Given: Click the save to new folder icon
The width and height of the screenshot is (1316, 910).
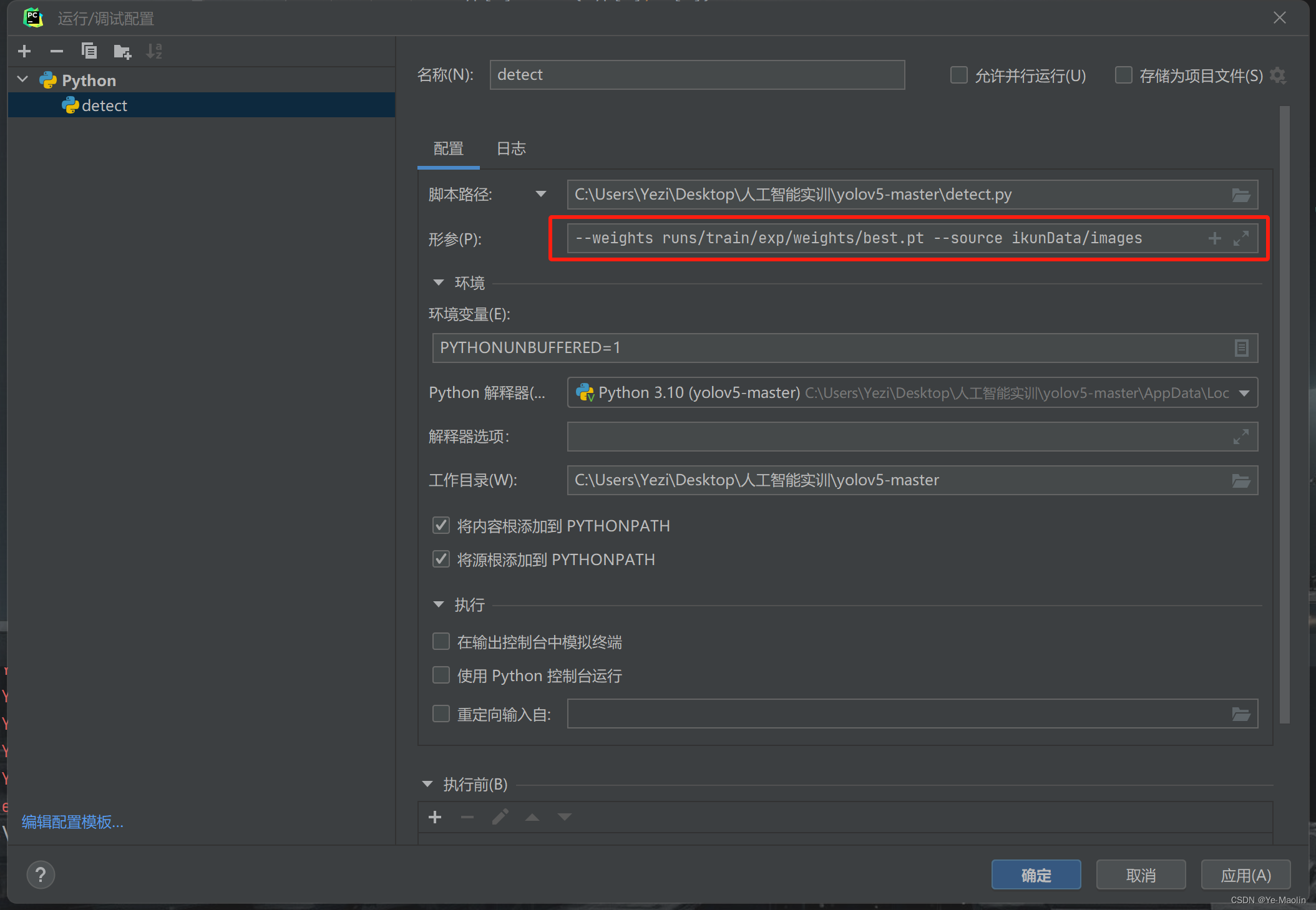Looking at the screenshot, I should (122, 51).
